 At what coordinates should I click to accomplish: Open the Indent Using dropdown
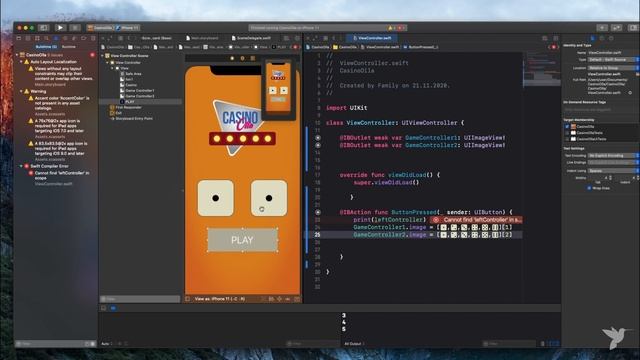click(613, 171)
